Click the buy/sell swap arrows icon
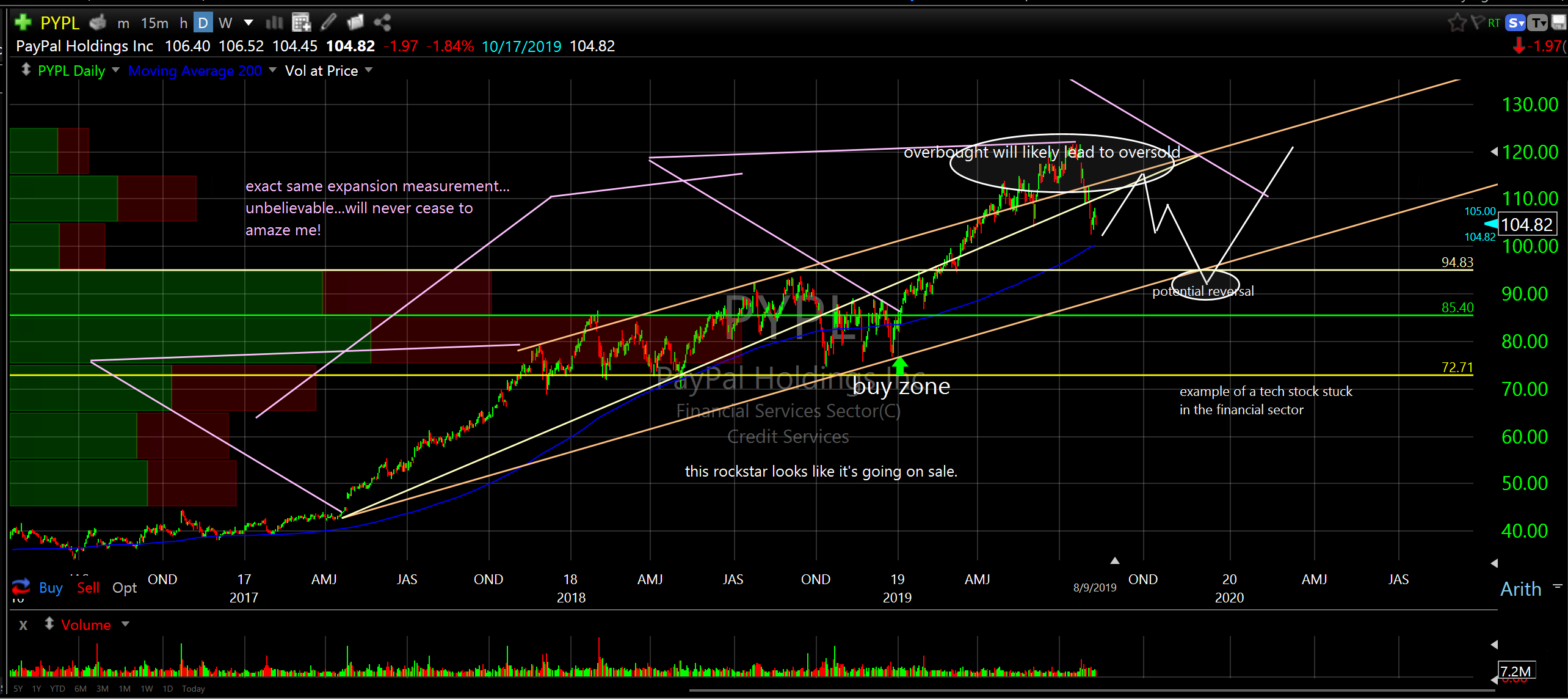 (x=21, y=587)
